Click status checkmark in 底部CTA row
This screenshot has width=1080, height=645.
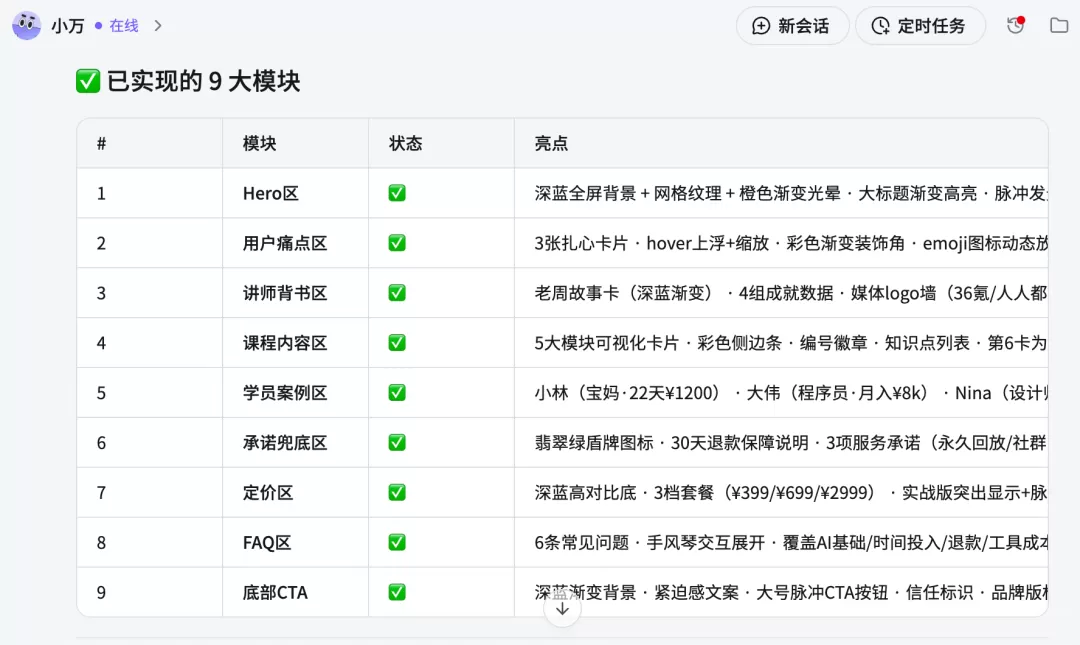pos(397,592)
